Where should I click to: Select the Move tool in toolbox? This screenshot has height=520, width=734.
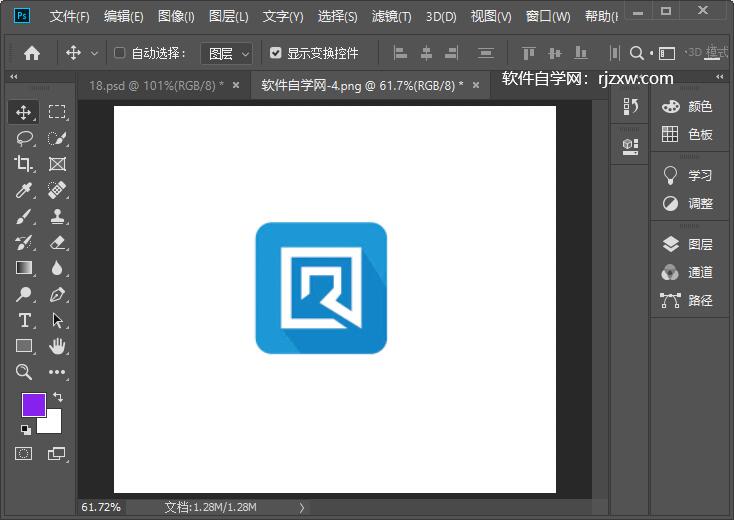tap(23, 112)
